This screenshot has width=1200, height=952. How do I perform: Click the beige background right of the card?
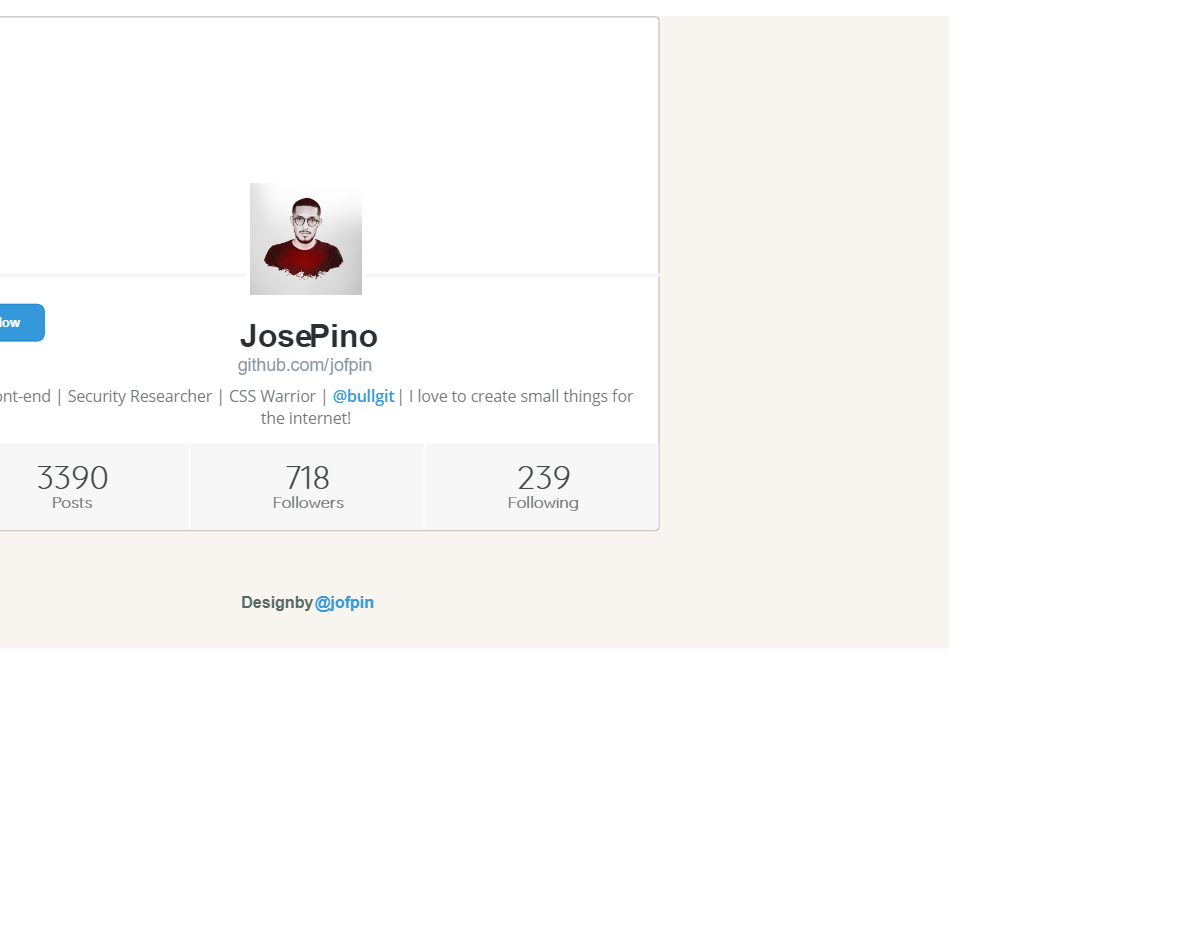[x=804, y=330]
